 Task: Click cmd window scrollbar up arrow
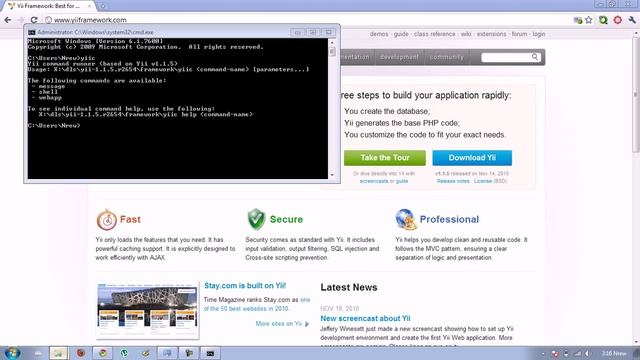click(x=332, y=42)
